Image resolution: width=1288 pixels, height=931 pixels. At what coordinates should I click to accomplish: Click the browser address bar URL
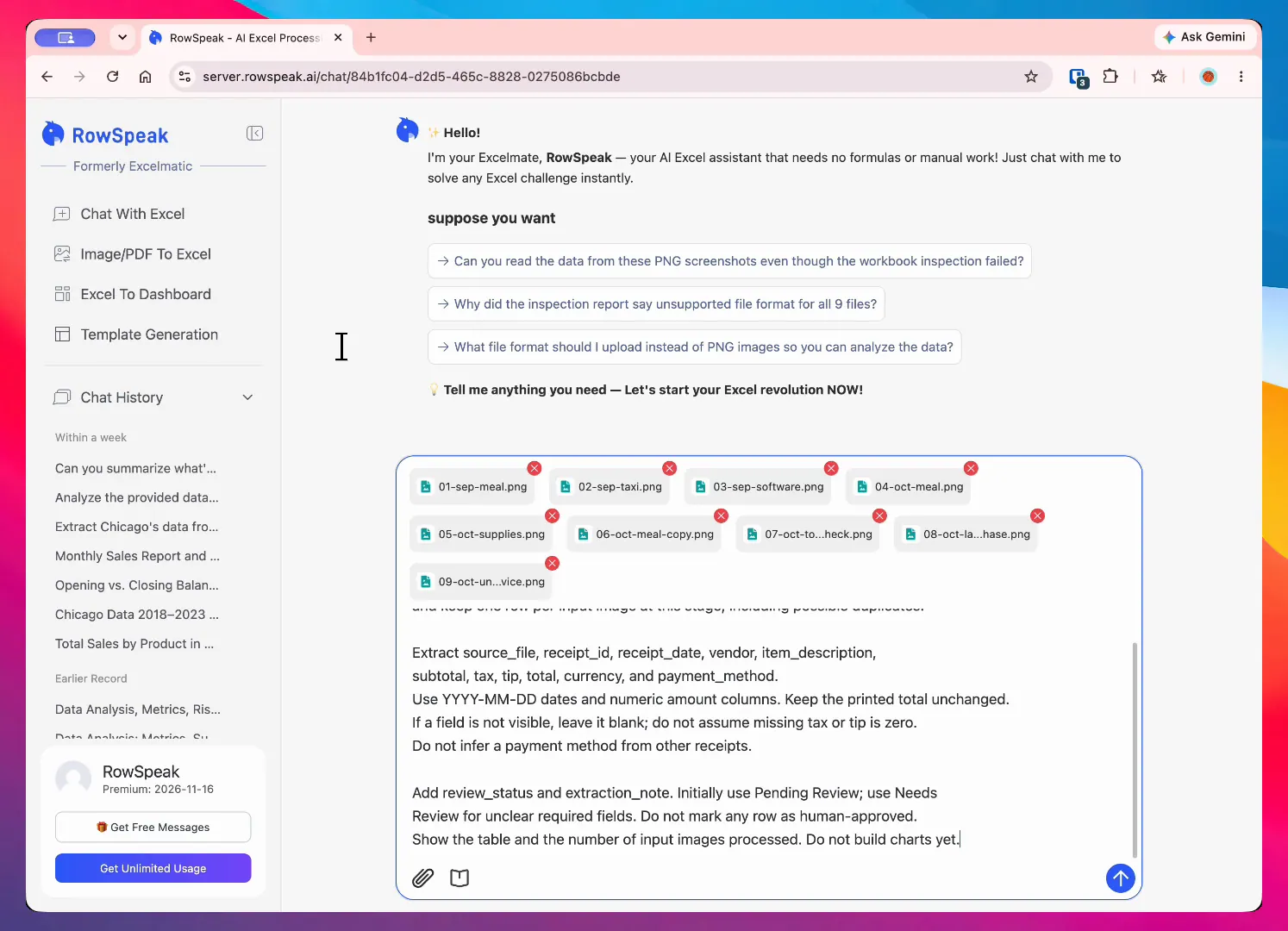tap(411, 77)
